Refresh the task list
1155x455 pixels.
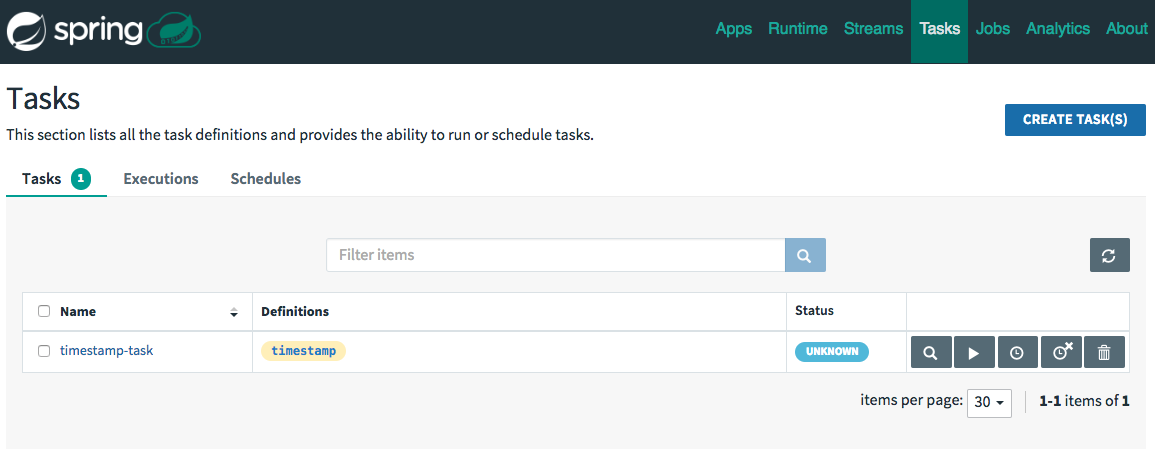click(1109, 255)
